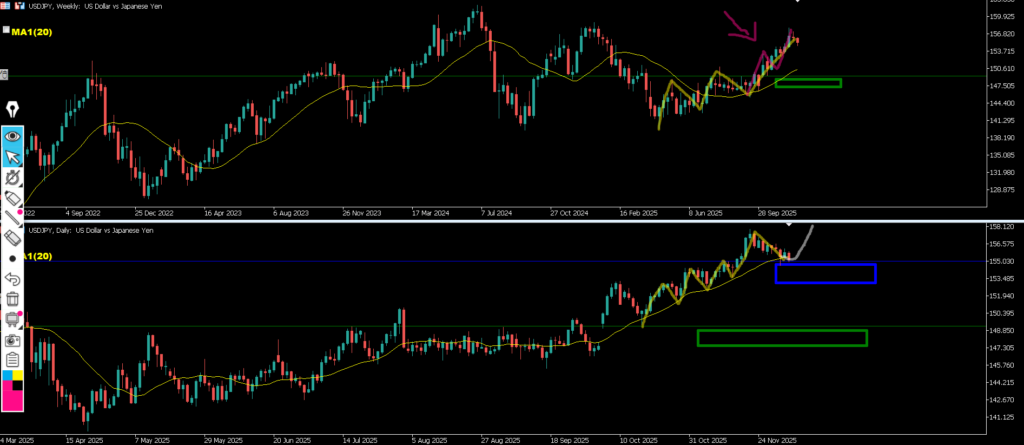The height and width of the screenshot is (445, 1024).
Task: Click the pen nib icon atop the toolbar
Action: click(x=13, y=109)
